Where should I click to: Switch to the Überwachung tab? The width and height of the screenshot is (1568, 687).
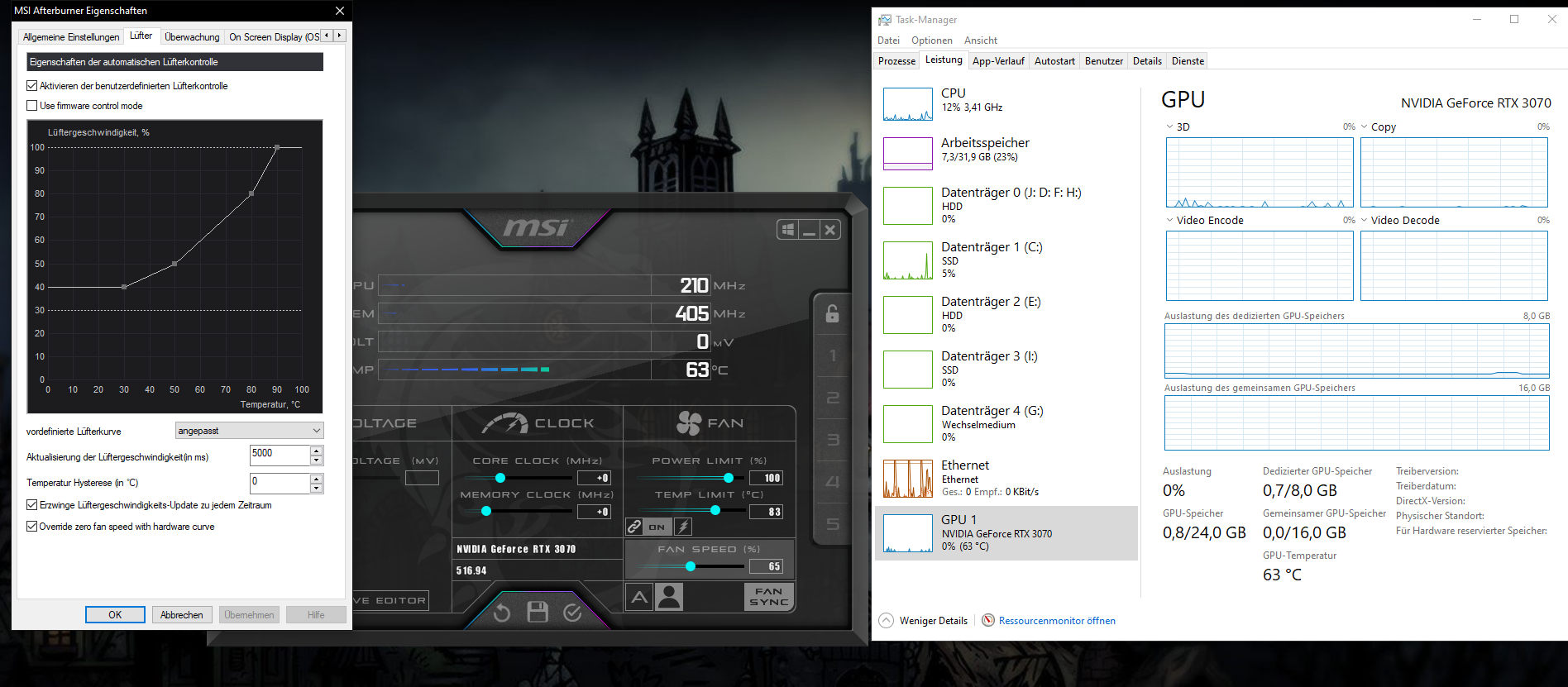(192, 37)
